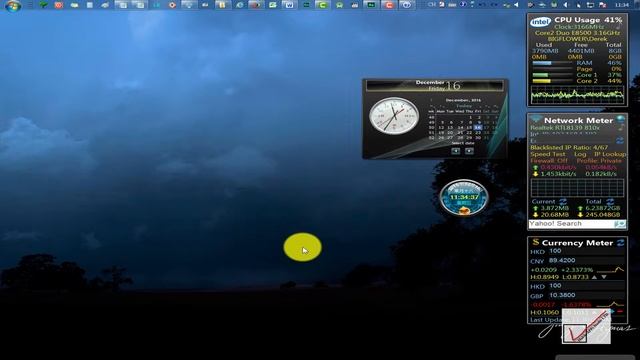Open Speed Test in Network Meter
The width and height of the screenshot is (640, 360).
click(548, 154)
